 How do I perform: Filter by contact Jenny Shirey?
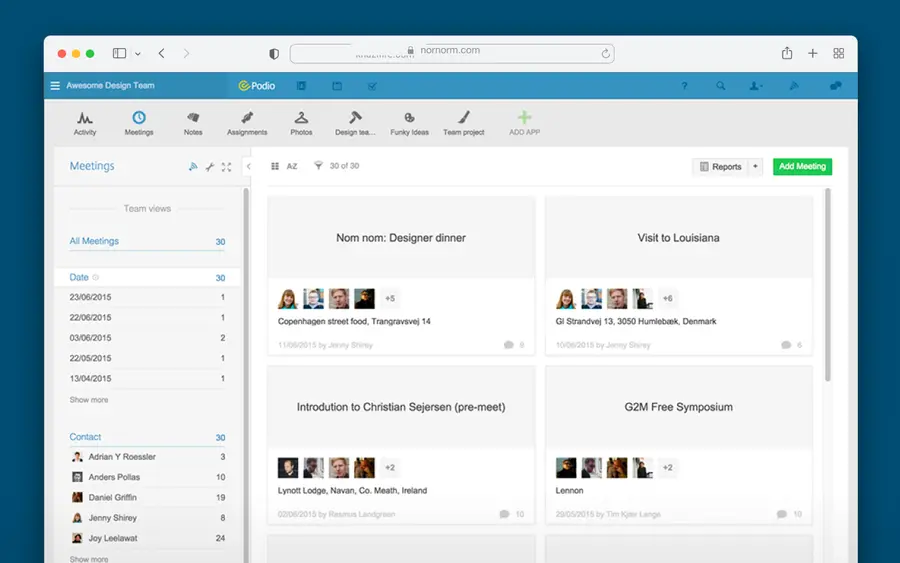click(147, 518)
